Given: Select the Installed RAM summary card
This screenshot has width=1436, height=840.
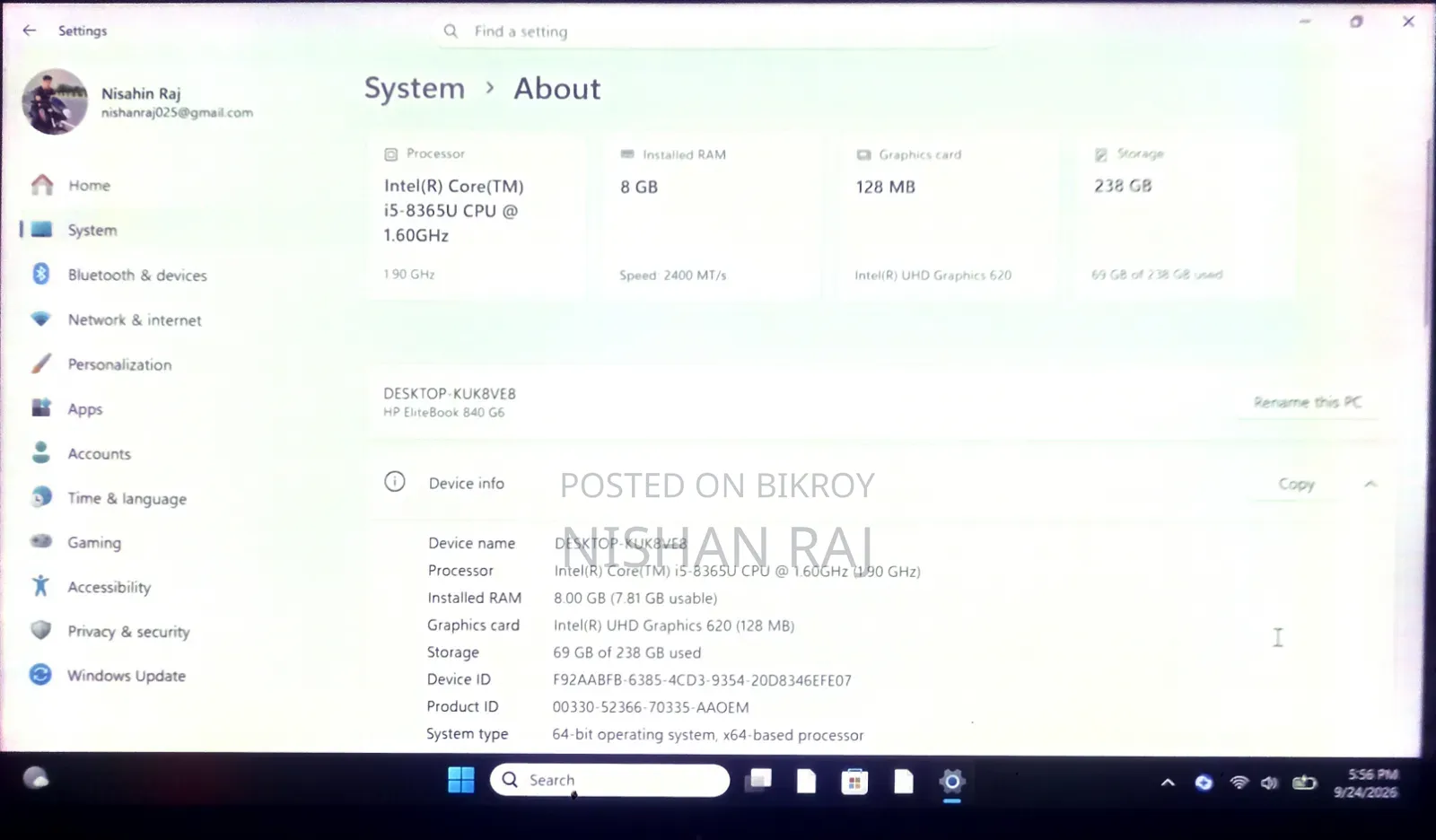Looking at the screenshot, I should [x=713, y=215].
